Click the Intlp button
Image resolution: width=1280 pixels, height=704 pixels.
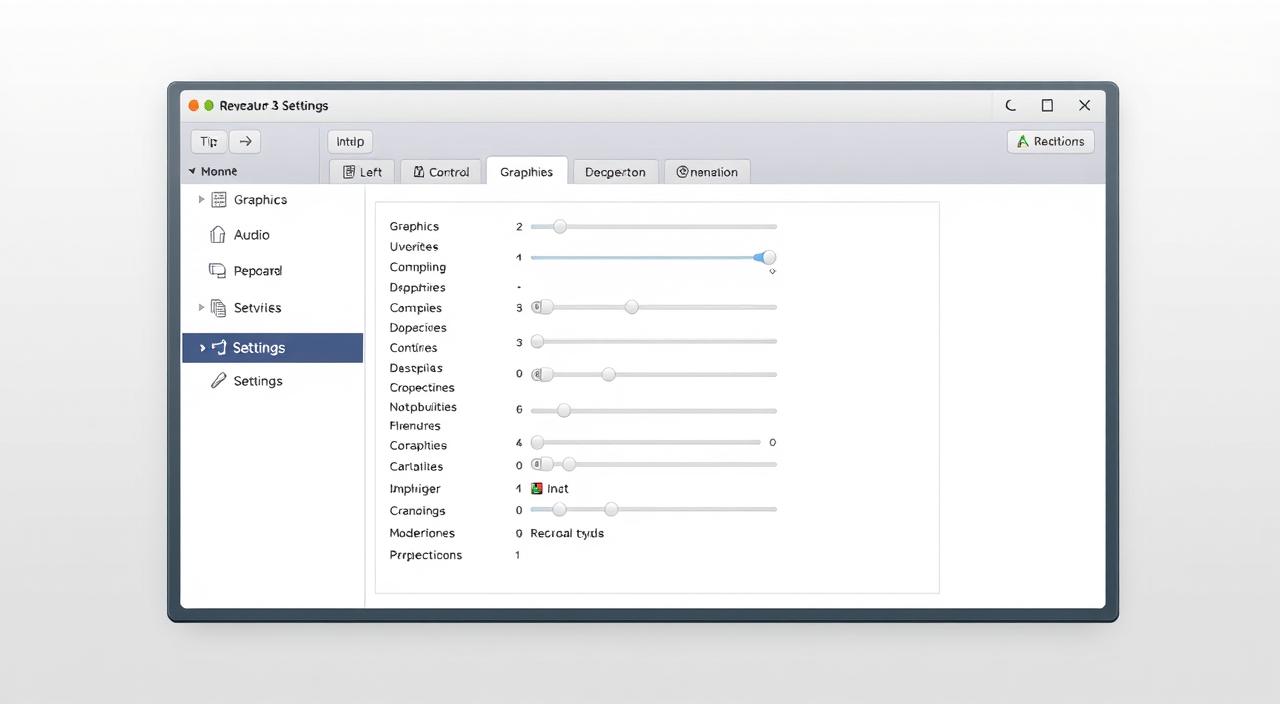pos(350,142)
